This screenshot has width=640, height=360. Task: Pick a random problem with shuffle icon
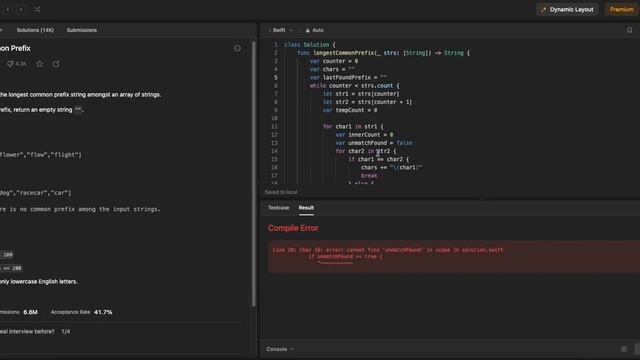37,9
